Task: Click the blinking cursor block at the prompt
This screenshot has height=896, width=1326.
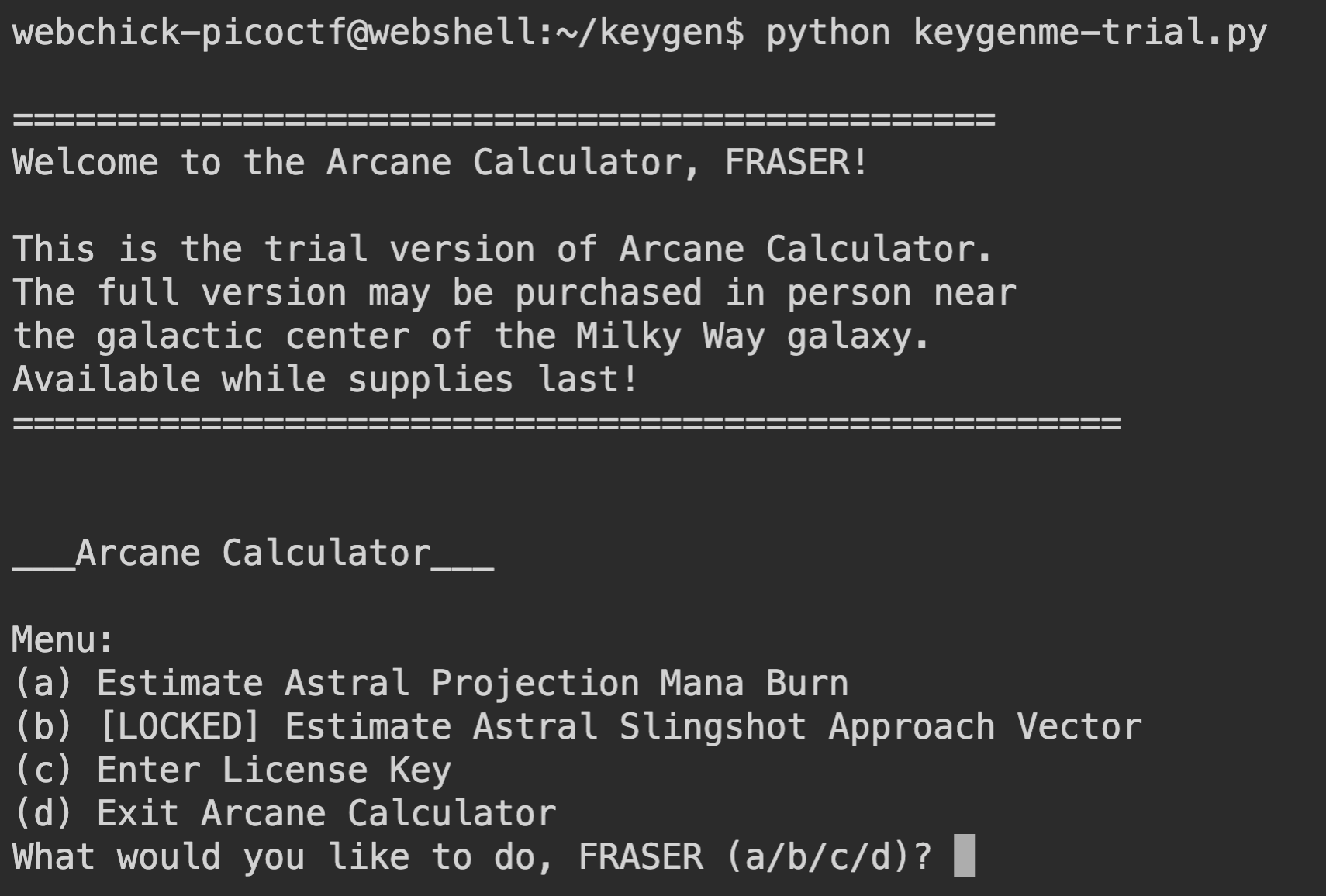Action: click(964, 856)
